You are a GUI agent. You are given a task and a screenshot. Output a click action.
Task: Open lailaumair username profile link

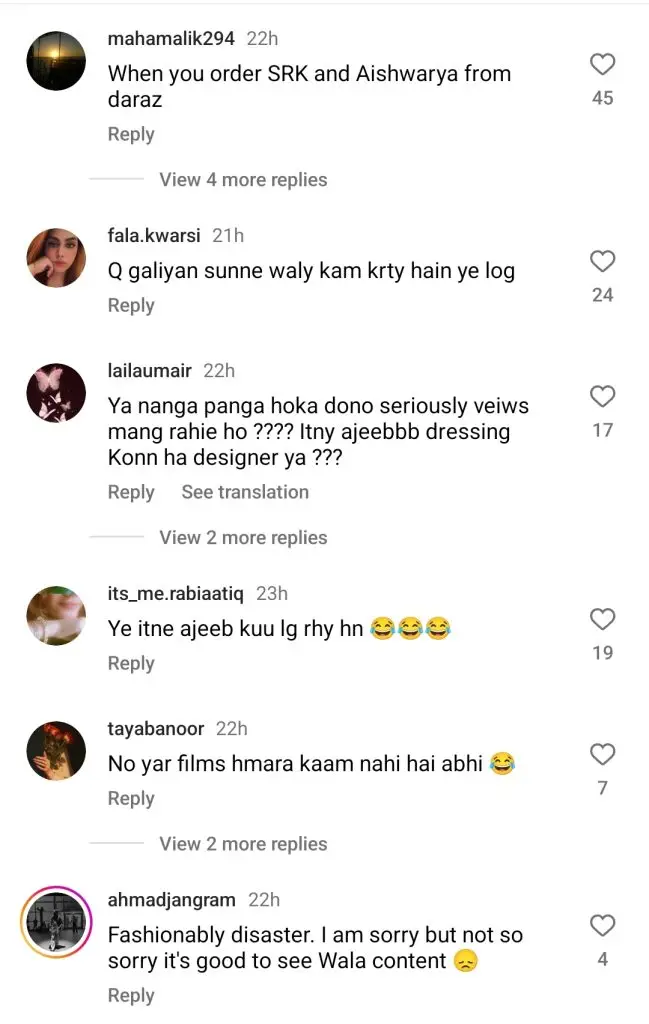(149, 371)
